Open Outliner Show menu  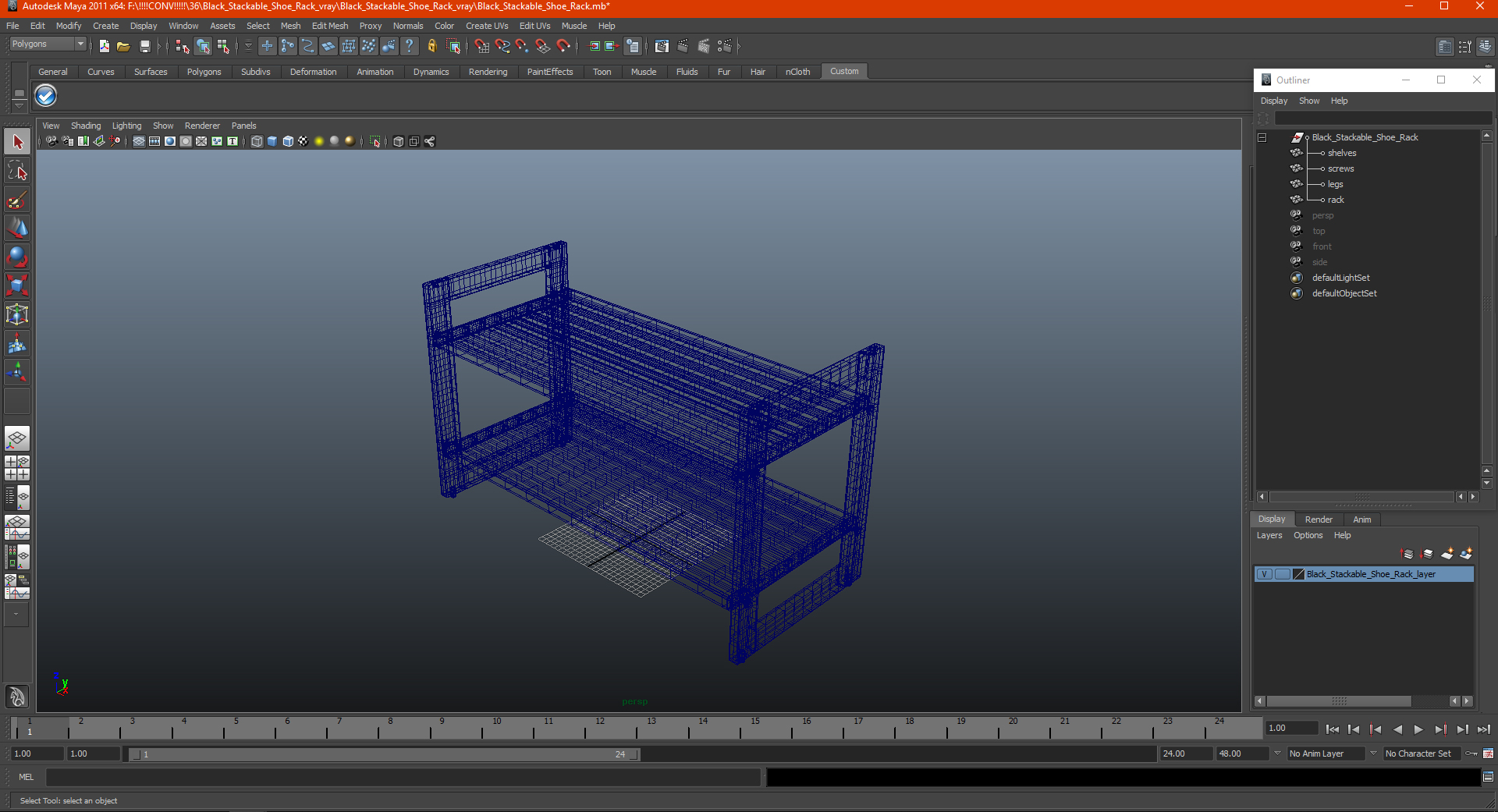point(1308,101)
